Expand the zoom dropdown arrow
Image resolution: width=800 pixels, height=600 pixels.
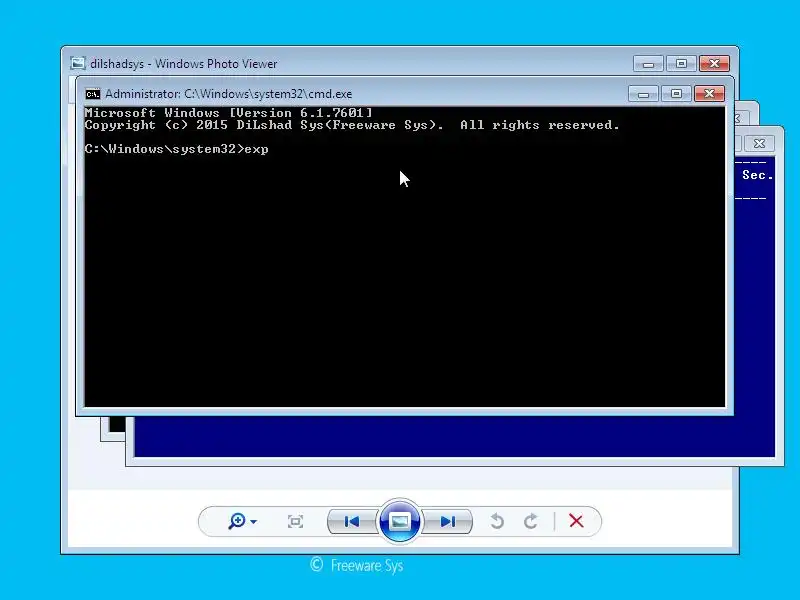tap(254, 522)
